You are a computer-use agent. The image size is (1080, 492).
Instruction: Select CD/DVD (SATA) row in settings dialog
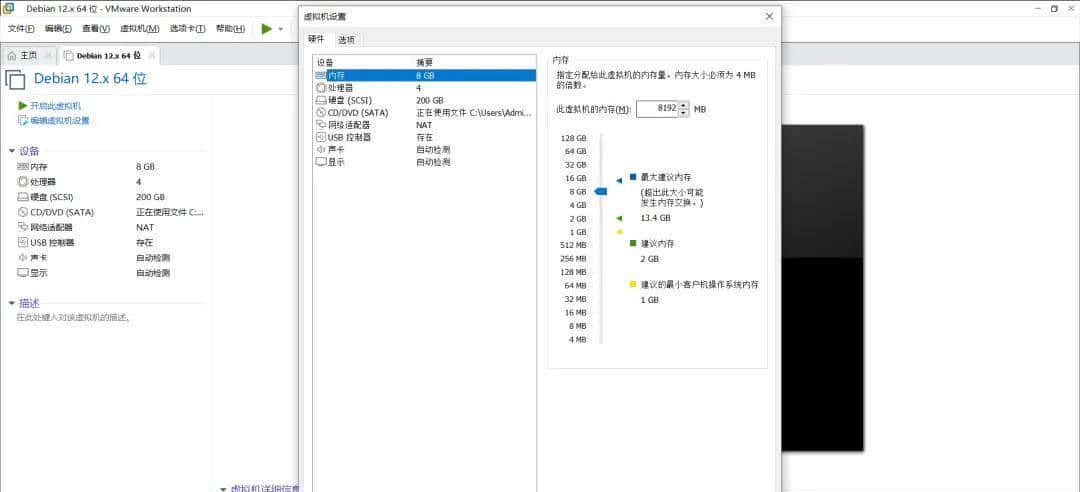point(424,113)
